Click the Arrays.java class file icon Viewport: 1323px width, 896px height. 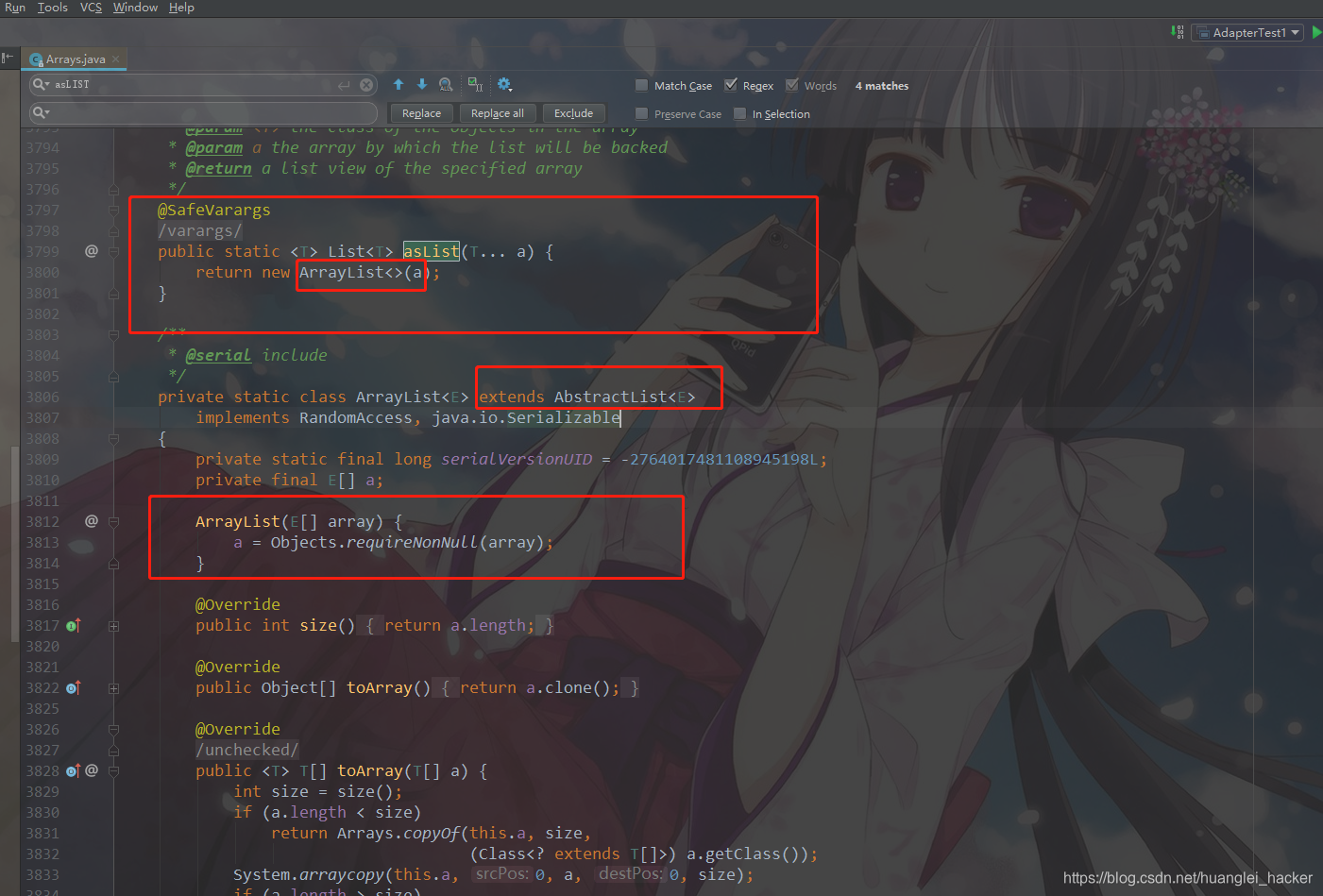coord(37,59)
